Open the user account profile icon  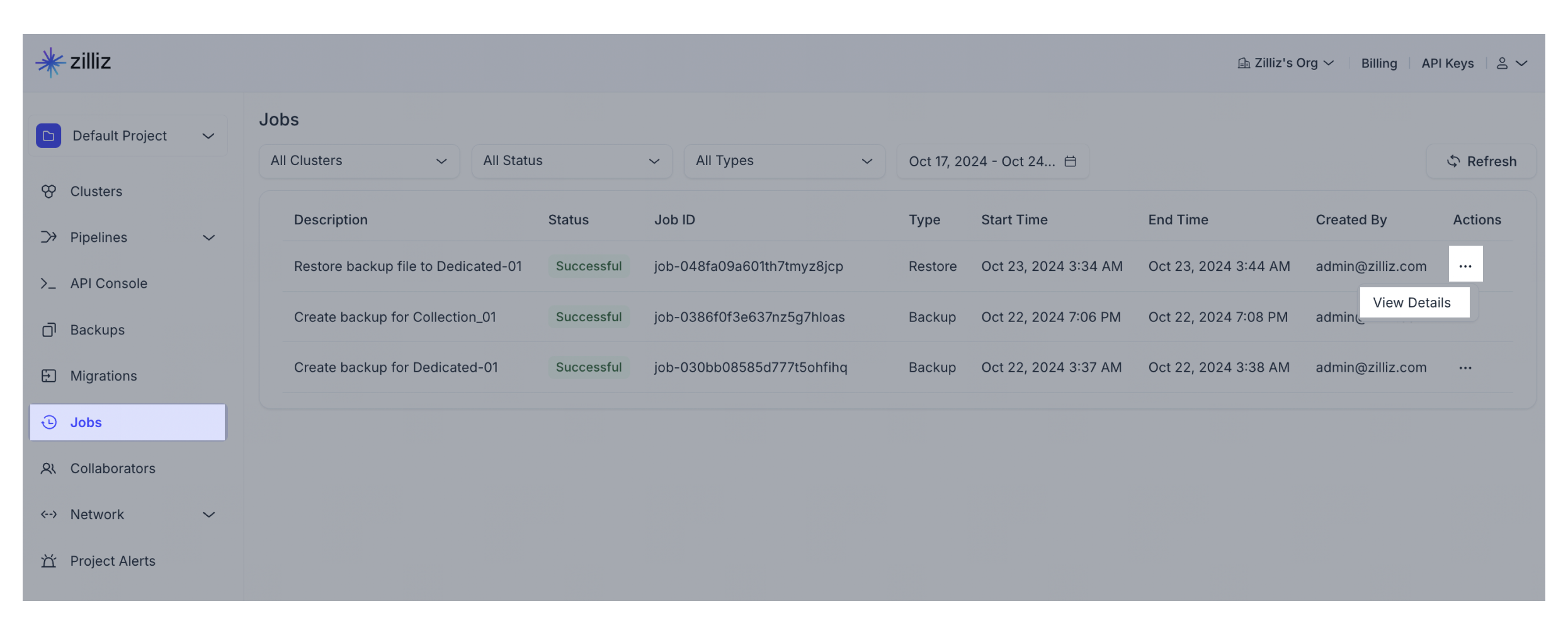1502,64
